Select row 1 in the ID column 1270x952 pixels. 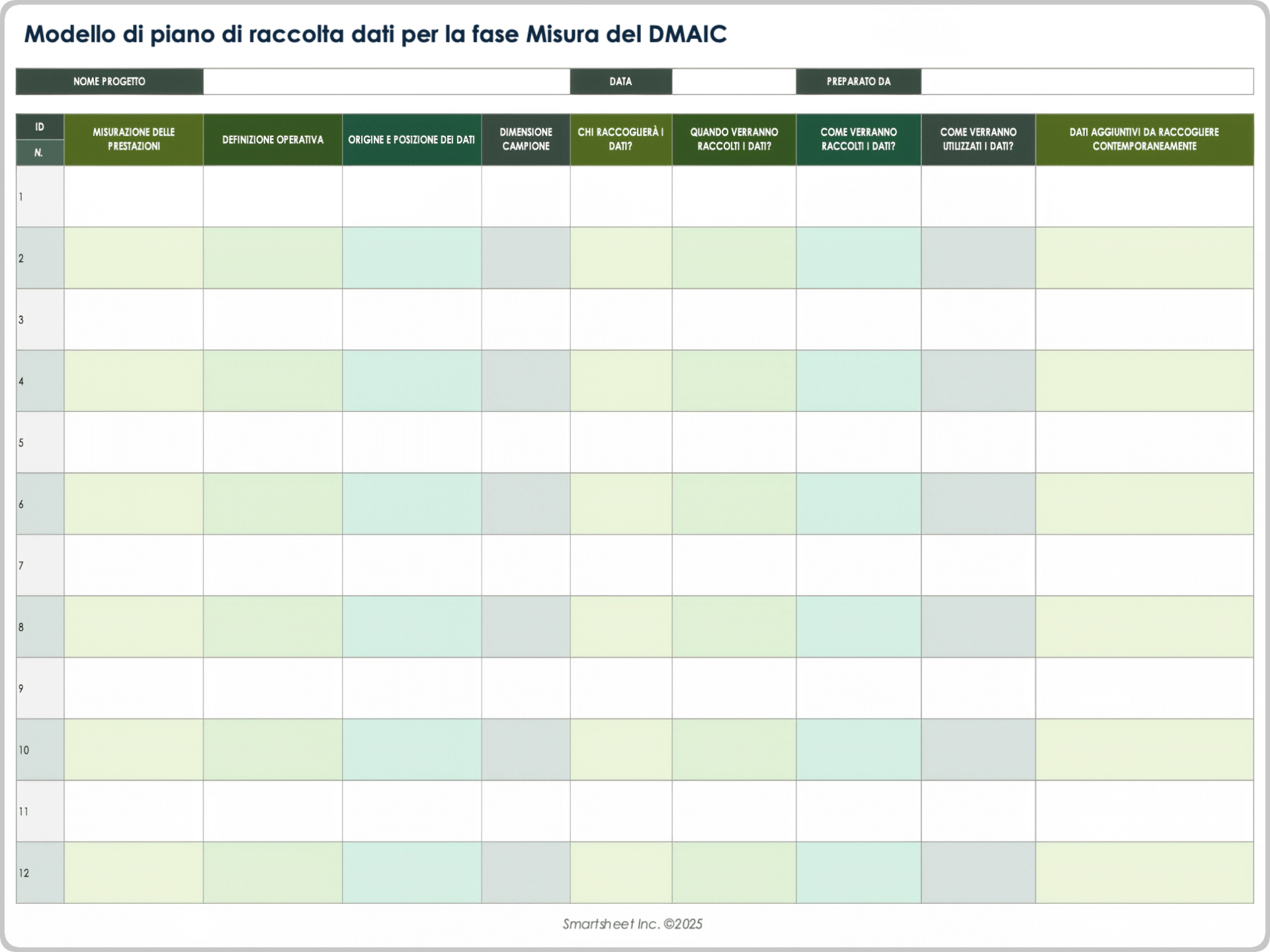coord(39,196)
